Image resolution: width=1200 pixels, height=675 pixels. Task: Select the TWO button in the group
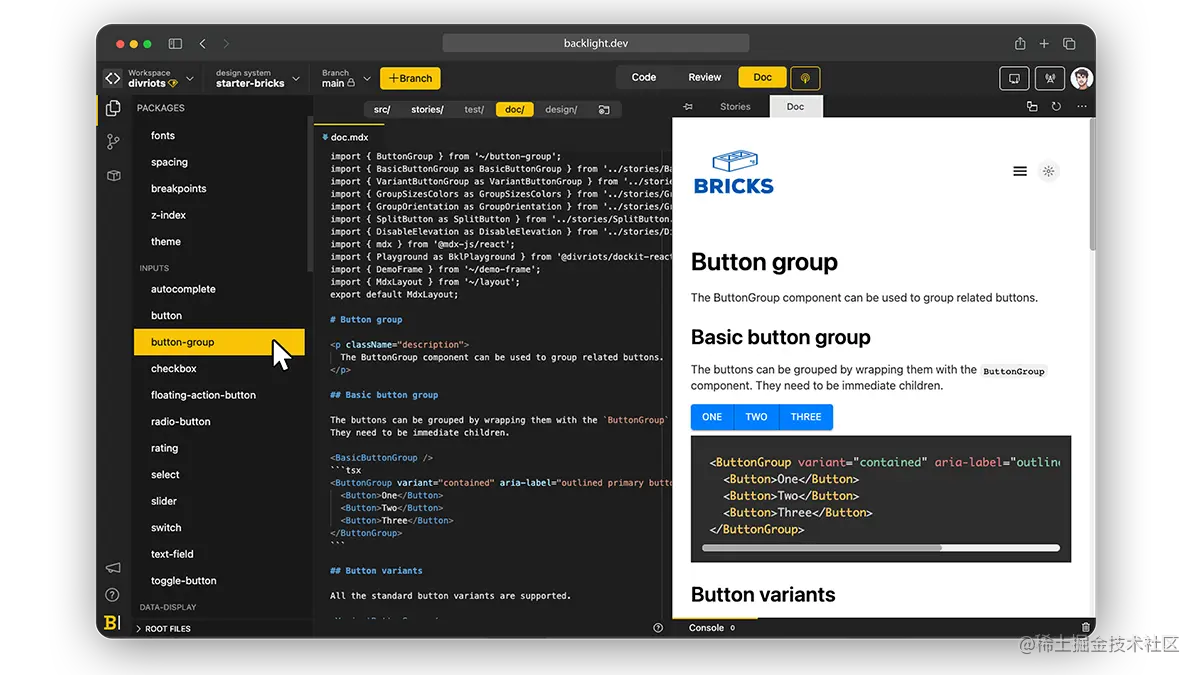pyautogui.click(x=756, y=417)
